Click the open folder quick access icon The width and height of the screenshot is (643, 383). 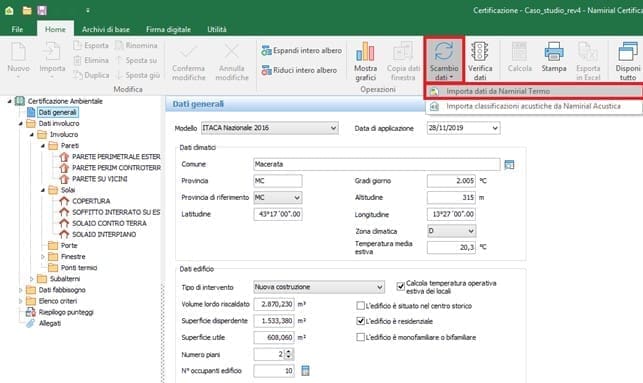pos(27,10)
